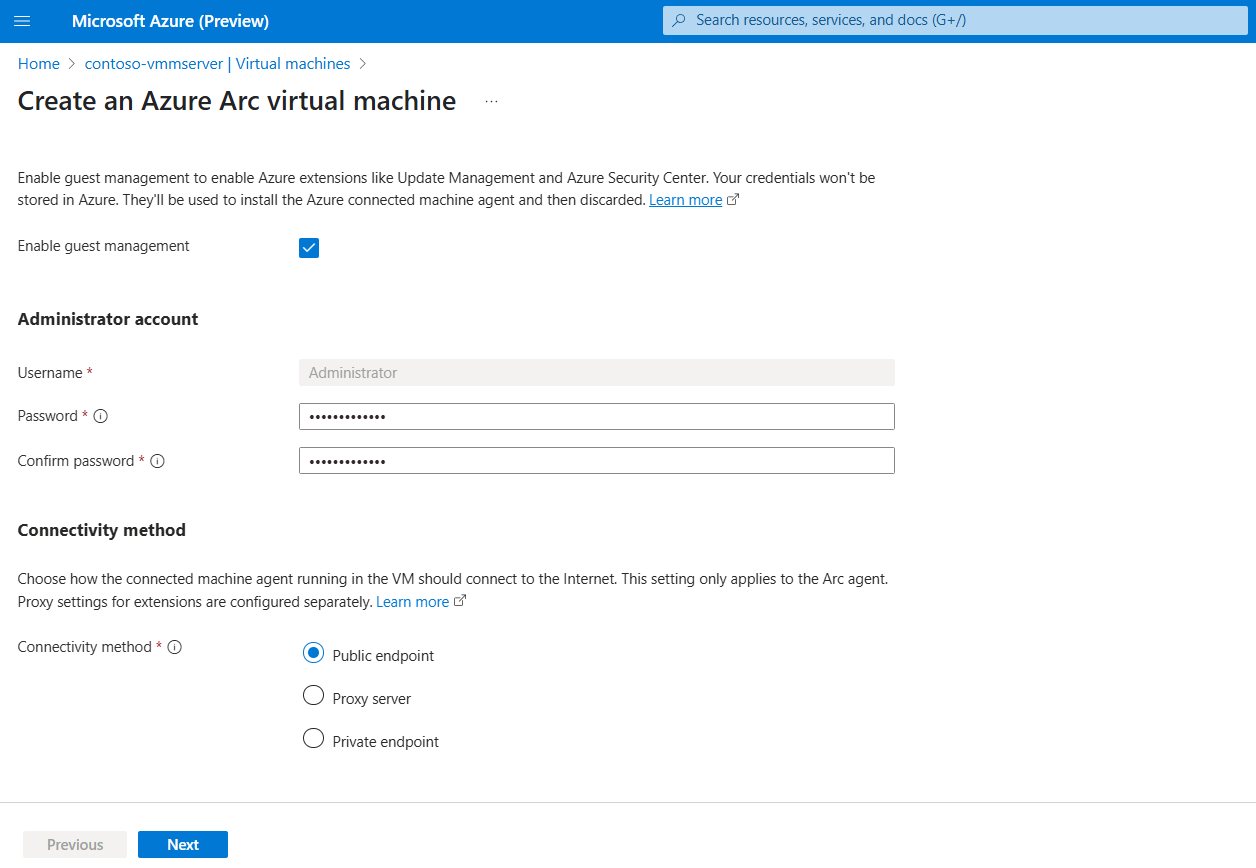Click external link icon after guest management Learn more
Screen dimensions: 1256x868
coord(733,200)
